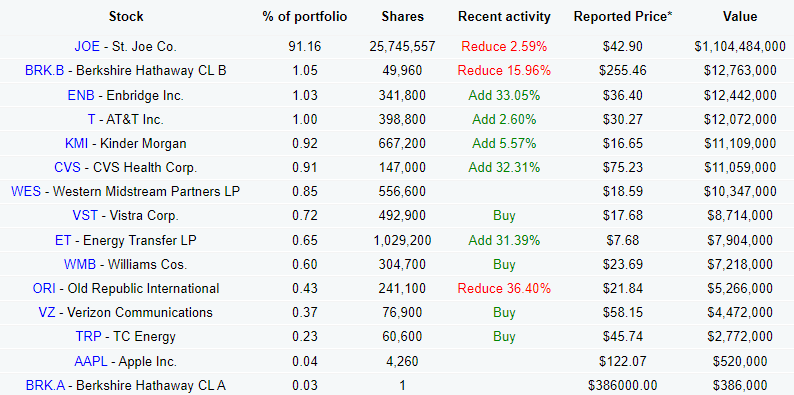Sort by Recent activity column header
Image resolution: width=794 pixels, height=395 pixels.
point(504,17)
